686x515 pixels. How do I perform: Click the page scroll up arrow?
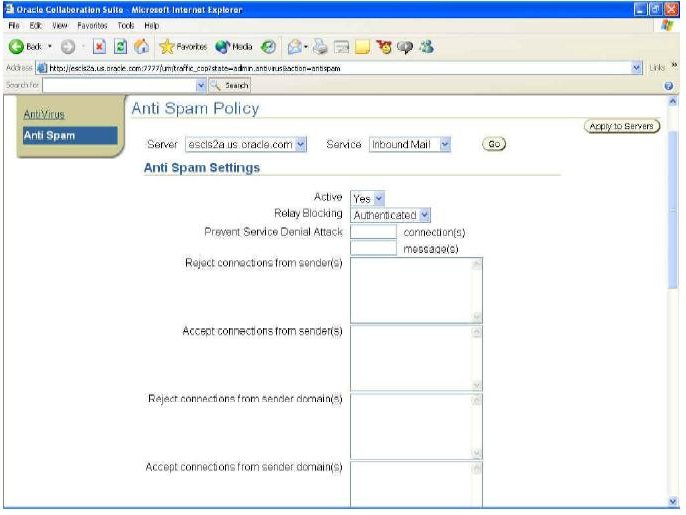(673, 101)
